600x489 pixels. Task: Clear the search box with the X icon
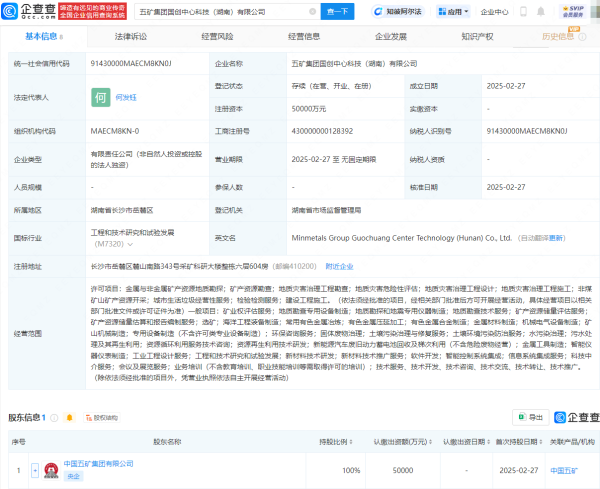(313, 12)
